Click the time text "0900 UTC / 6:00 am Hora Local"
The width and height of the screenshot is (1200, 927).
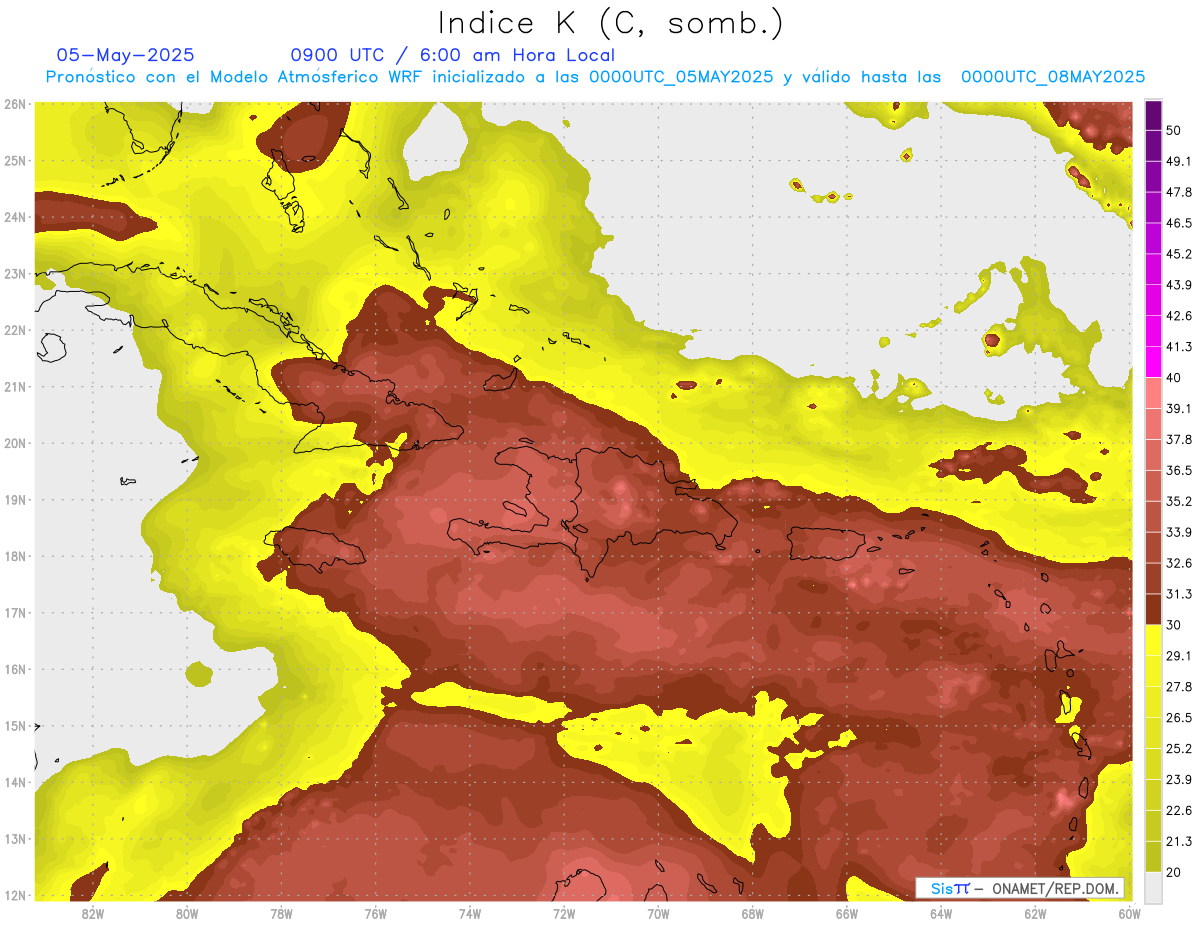pos(453,55)
